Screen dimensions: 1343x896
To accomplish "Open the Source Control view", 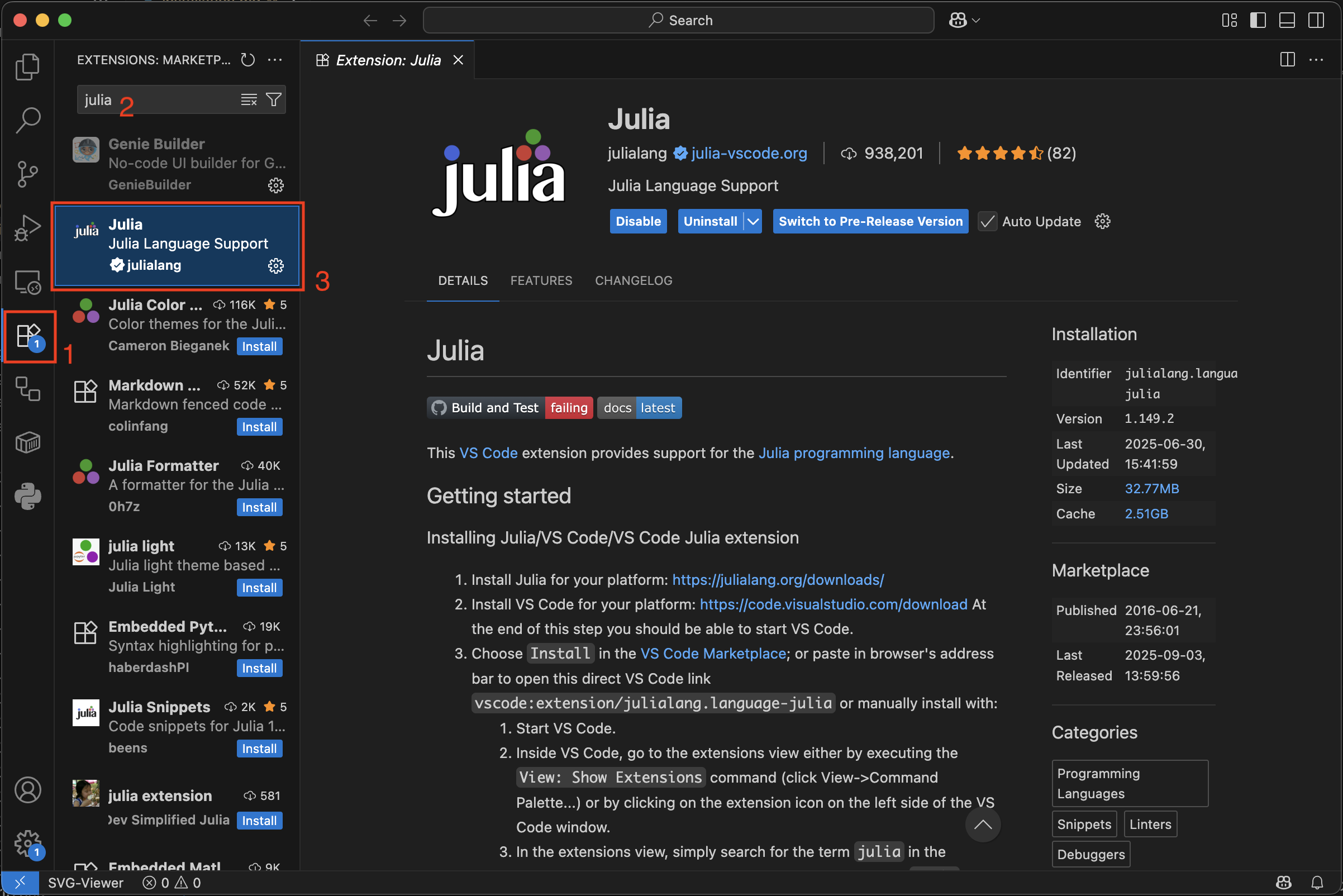I will click(28, 174).
